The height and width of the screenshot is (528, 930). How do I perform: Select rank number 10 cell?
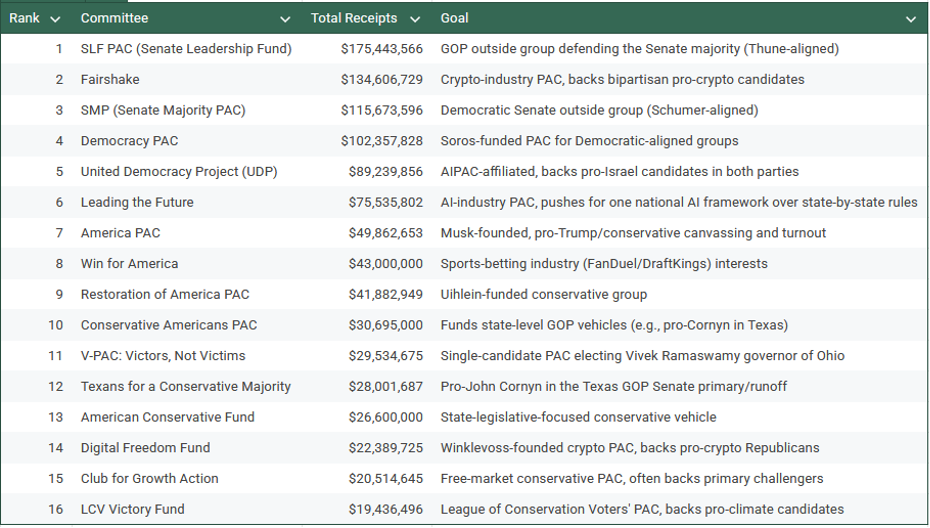coord(36,325)
